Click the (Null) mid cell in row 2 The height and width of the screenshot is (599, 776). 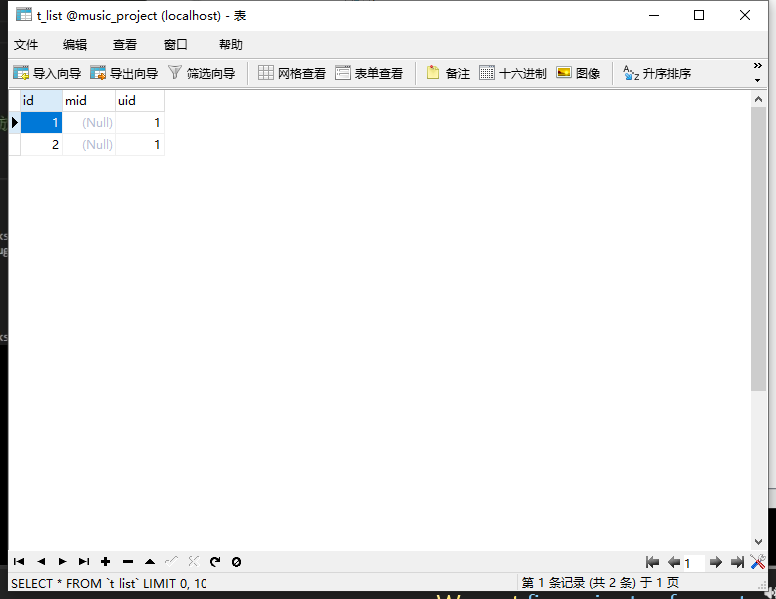(x=89, y=145)
